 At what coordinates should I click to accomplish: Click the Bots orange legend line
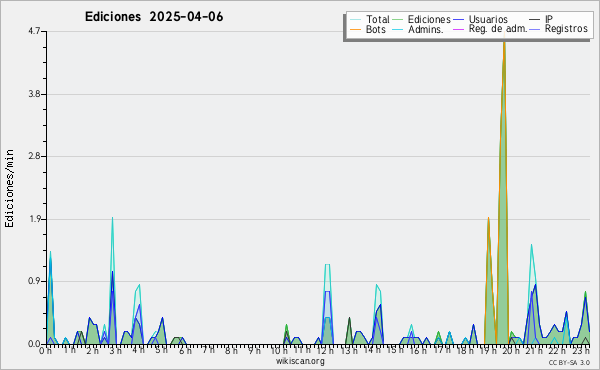pyautogui.click(x=355, y=29)
